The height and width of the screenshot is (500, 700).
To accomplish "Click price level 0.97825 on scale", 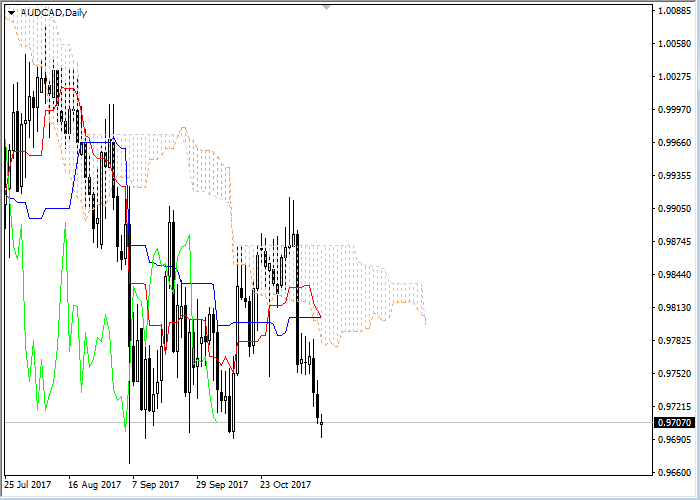I will pyautogui.click(x=675, y=341).
